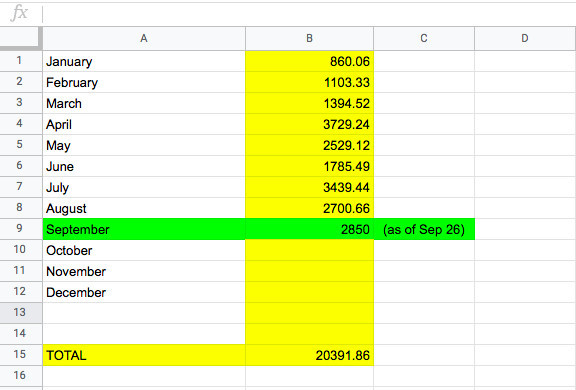Select column D header
The image size is (576, 390).
click(x=525, y=39)
